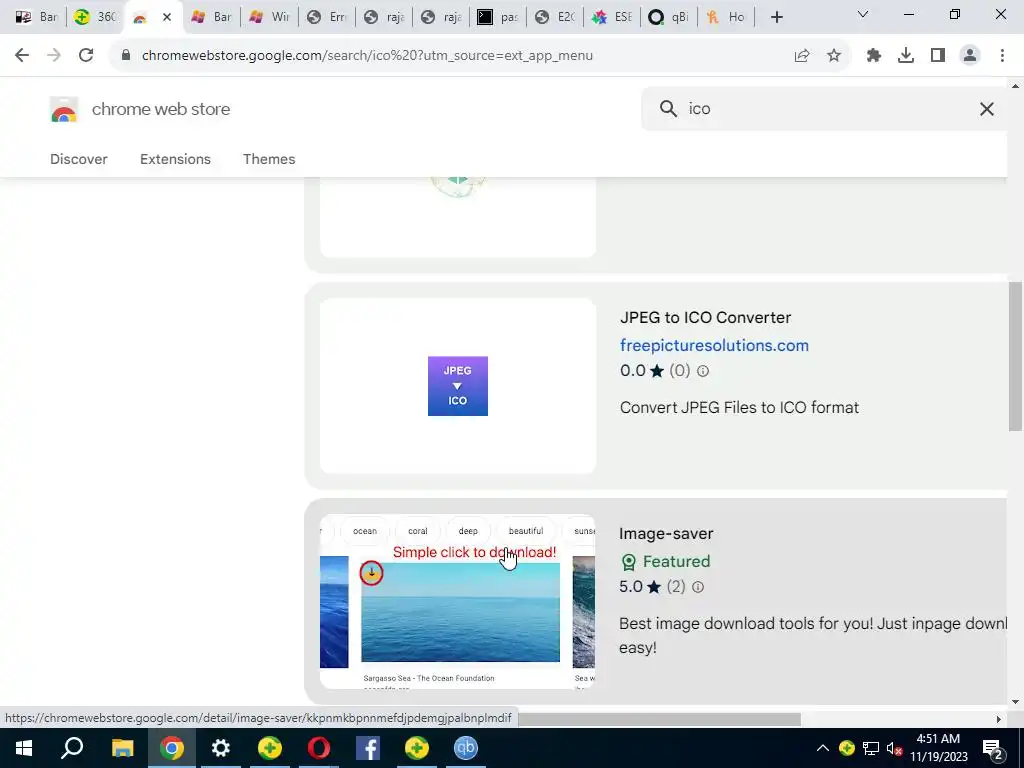Click rating info icon for Image-saver
The width and height of the screenshot is (1024, 768).
(x=697, y=587)
